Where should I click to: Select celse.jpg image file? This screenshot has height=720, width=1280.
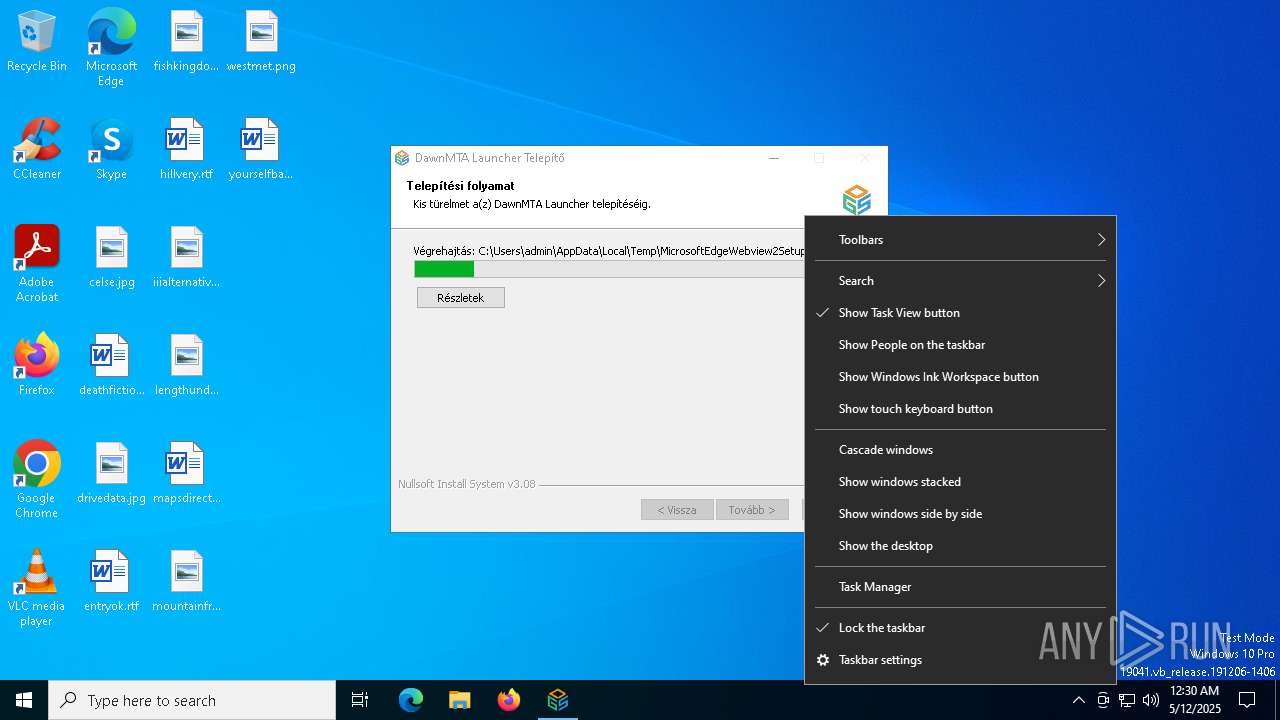[111, 258]
